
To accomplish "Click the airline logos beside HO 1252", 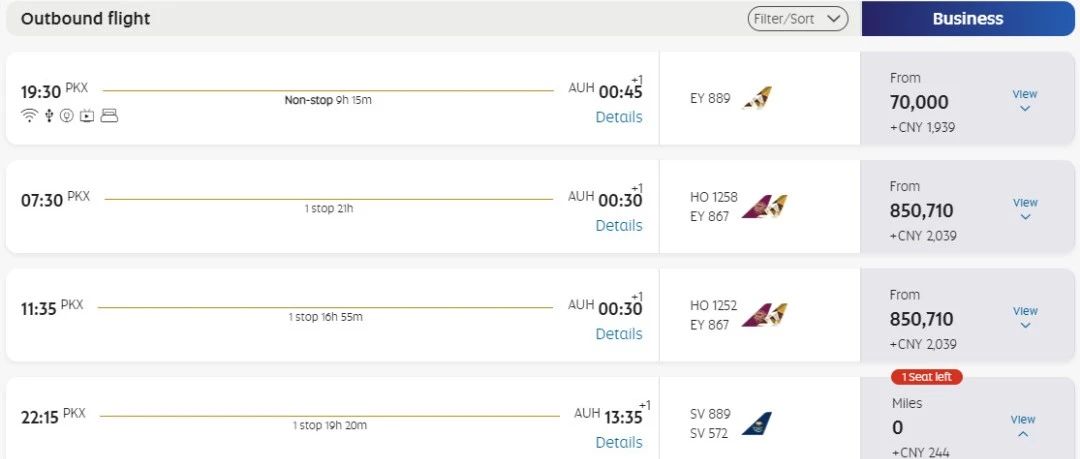I will [764, 315].
